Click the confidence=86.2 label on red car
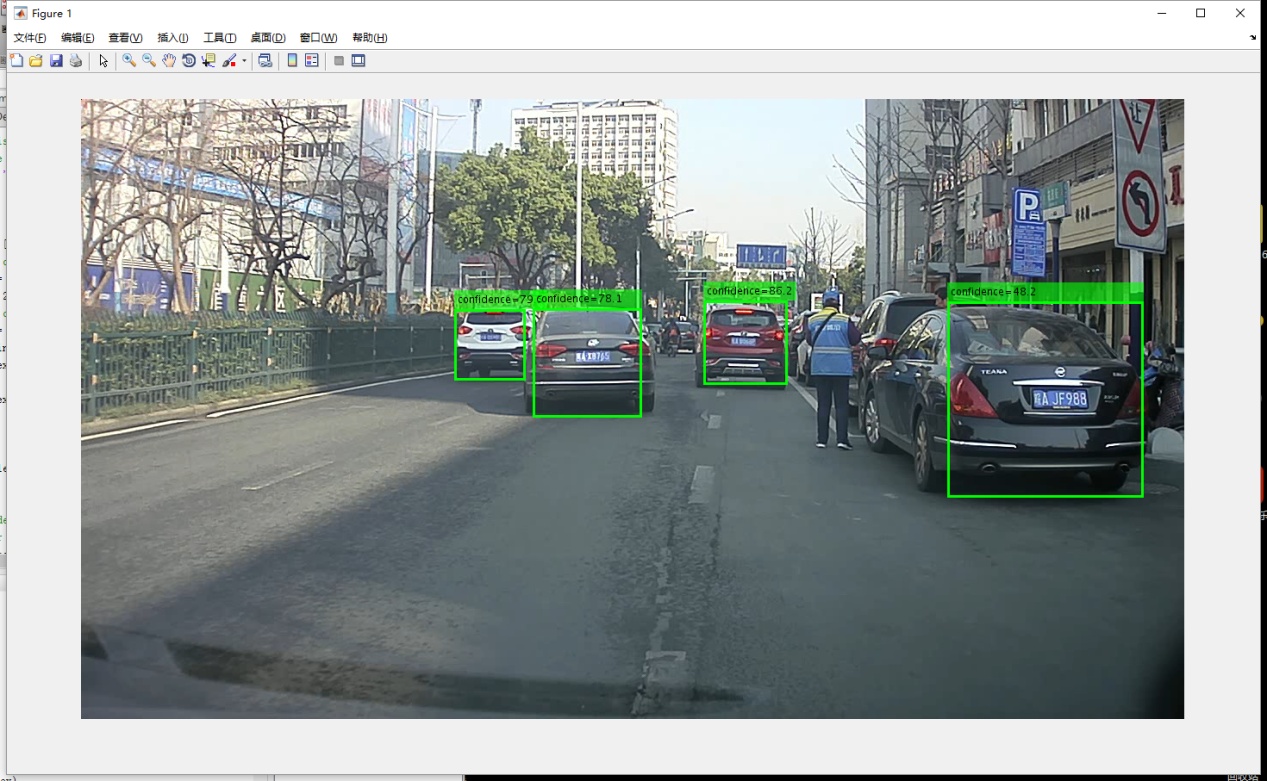 point(749,291)
